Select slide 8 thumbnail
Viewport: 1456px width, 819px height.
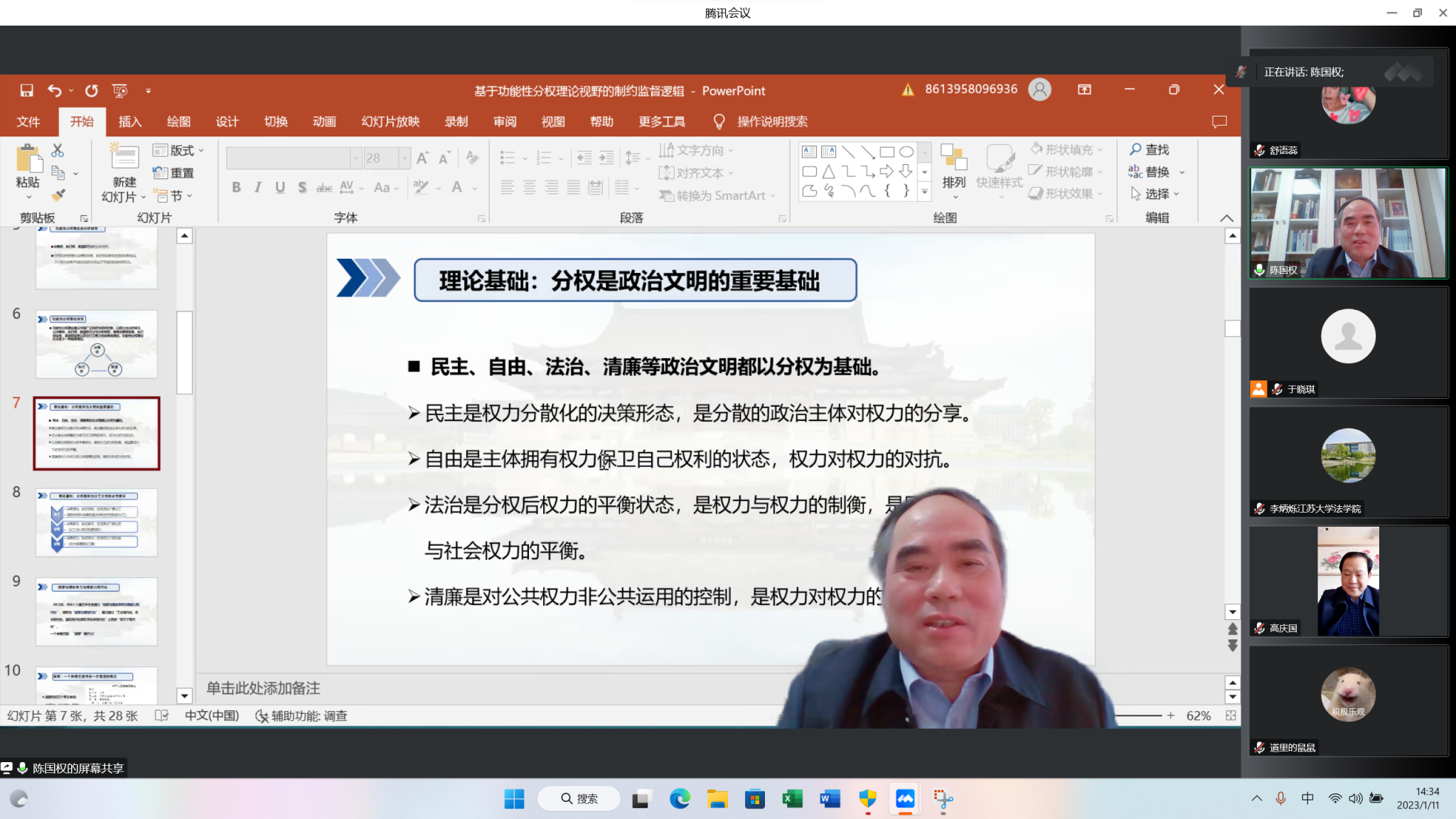[97, 523]
